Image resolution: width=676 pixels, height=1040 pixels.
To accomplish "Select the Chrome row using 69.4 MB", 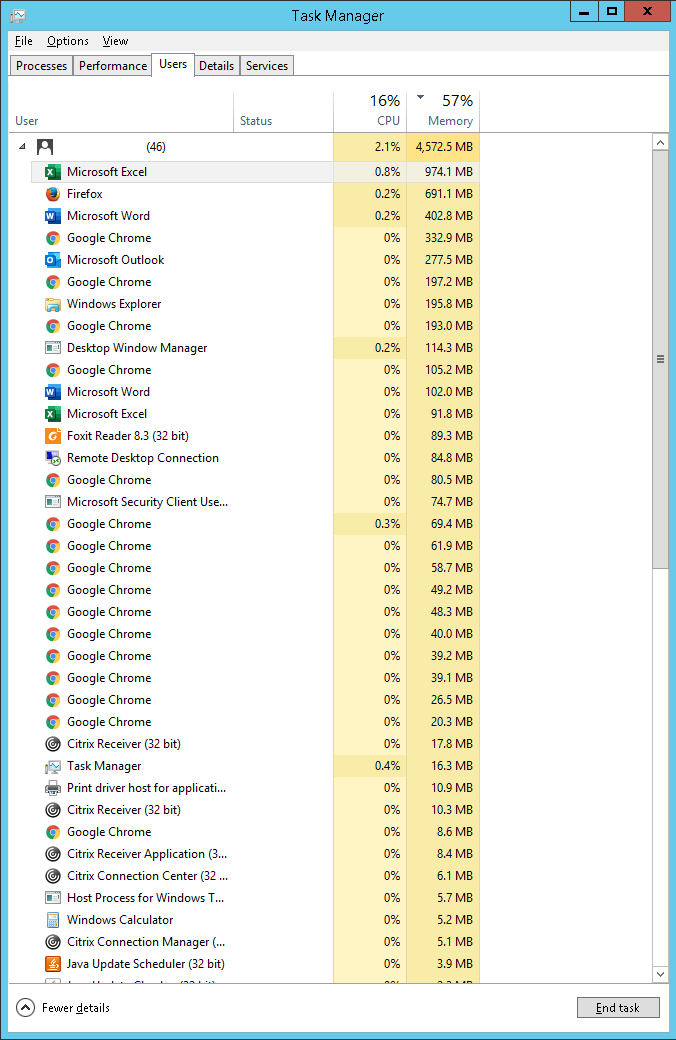I will (255, 524).
